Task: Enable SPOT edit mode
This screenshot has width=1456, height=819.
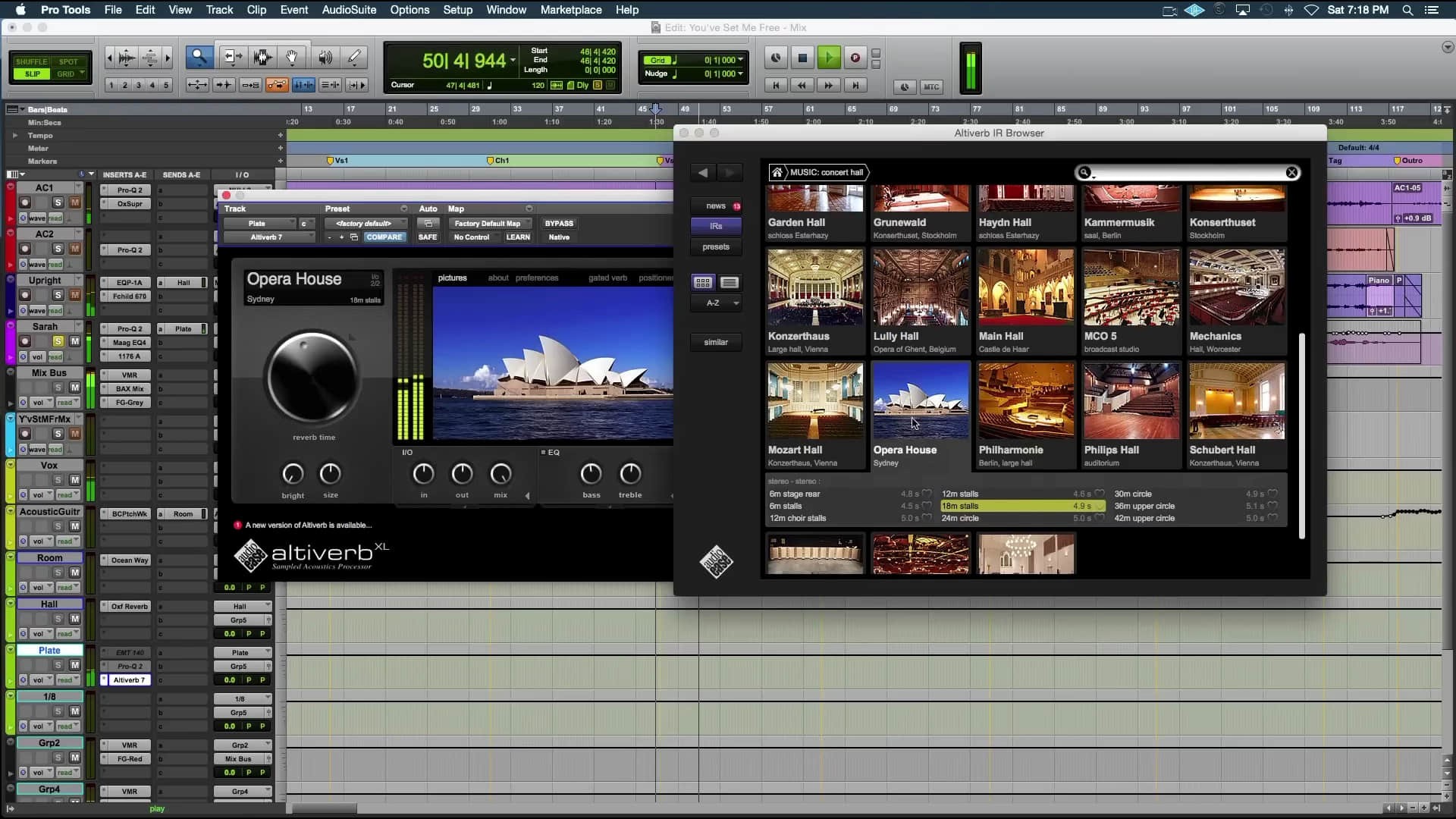Action: [68, 61]
